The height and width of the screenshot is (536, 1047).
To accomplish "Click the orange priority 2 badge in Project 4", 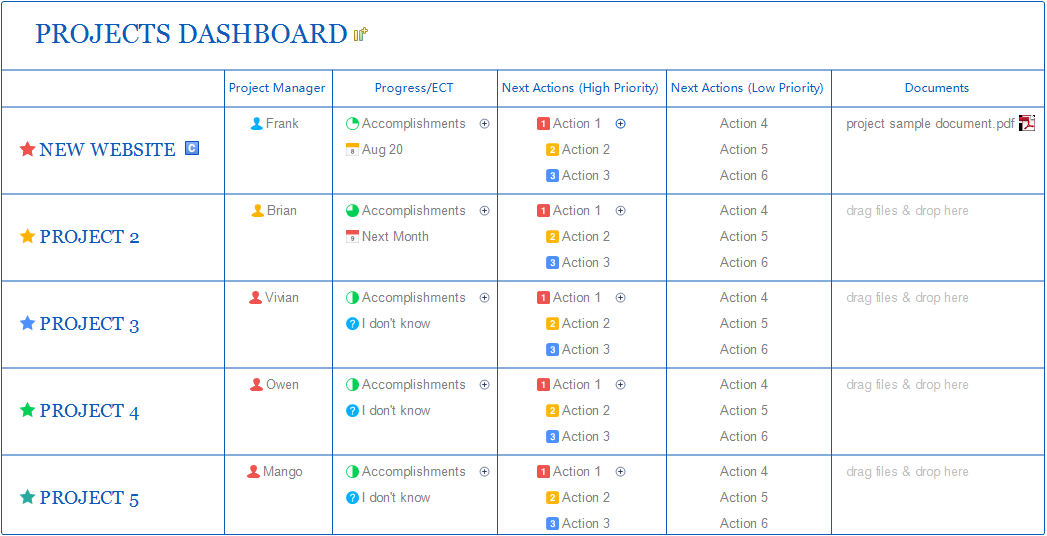I will pyautogui.click(x=552, y=411).
